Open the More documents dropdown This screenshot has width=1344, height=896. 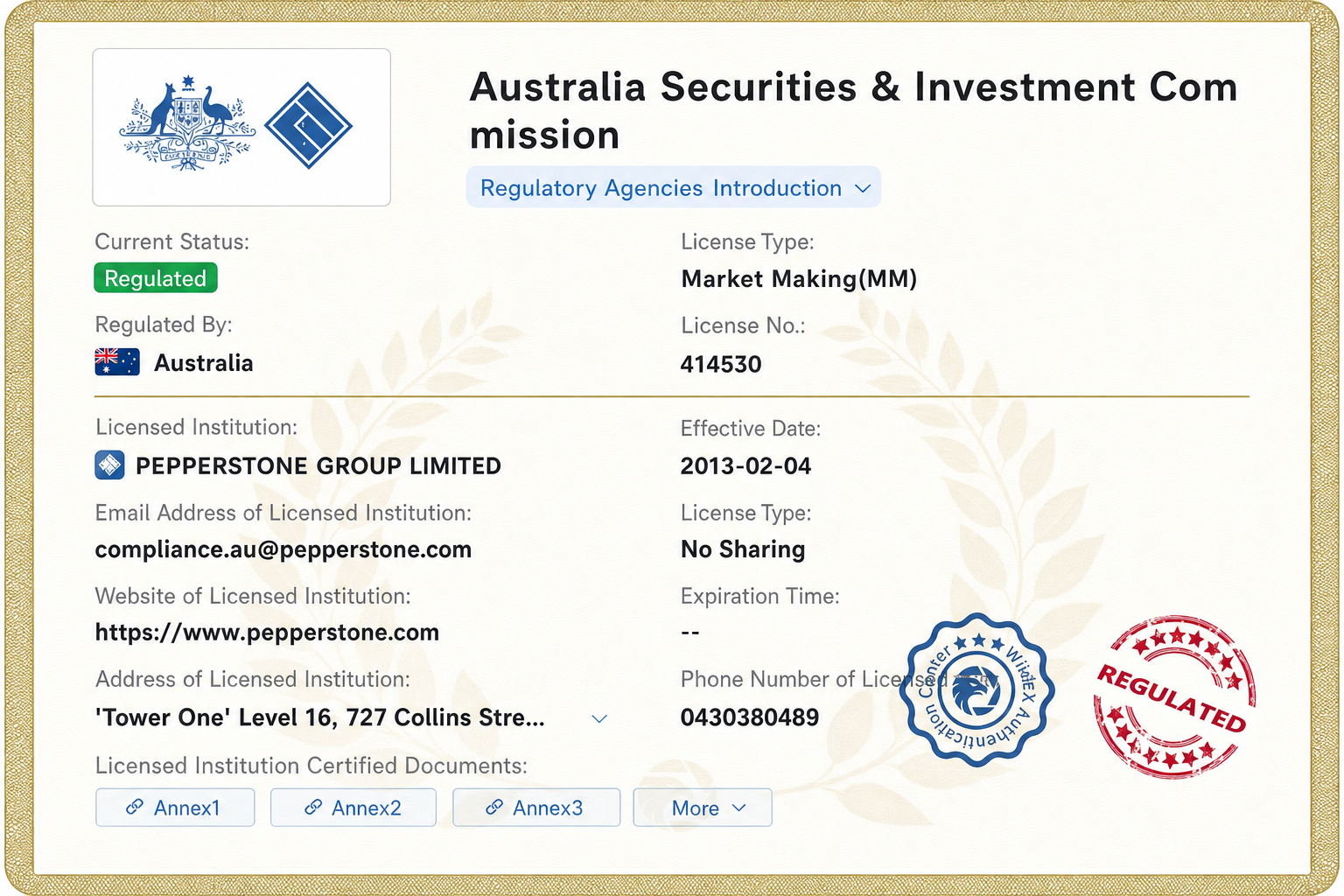point(703,808)
